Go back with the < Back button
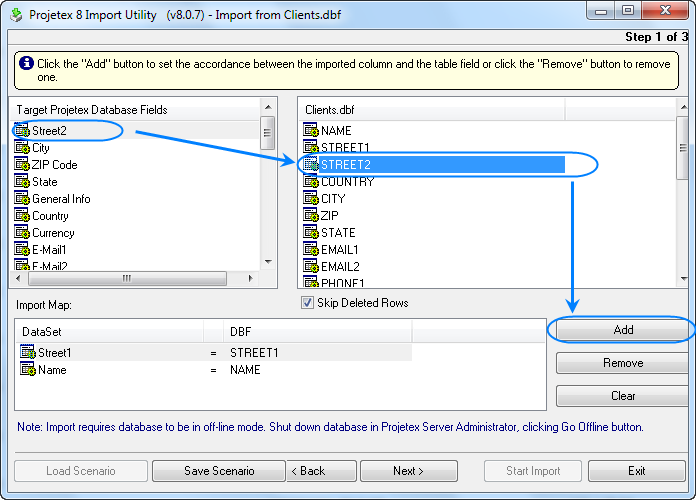Screen dimensions: 696x500 click(x=321, y=471)
